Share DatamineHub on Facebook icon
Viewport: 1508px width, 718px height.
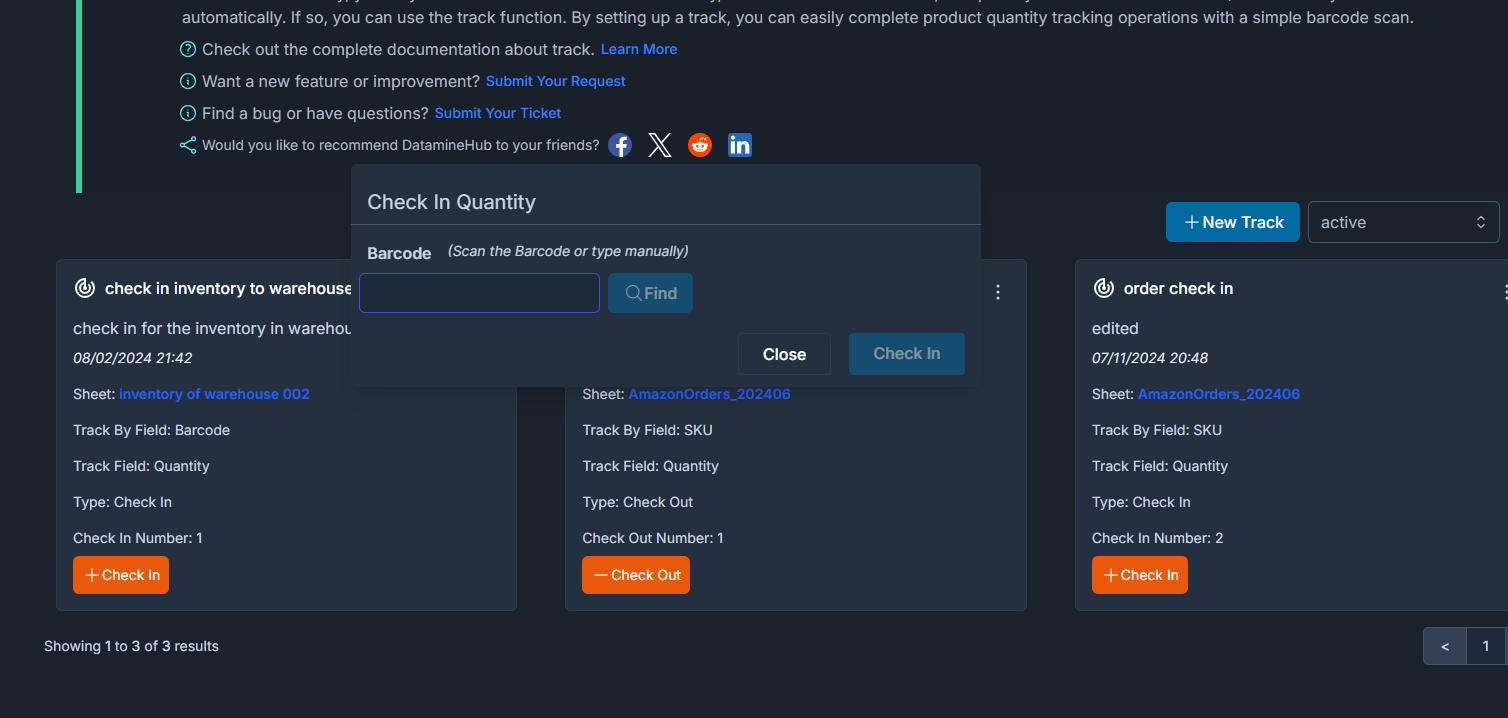[x=620, y=145]
